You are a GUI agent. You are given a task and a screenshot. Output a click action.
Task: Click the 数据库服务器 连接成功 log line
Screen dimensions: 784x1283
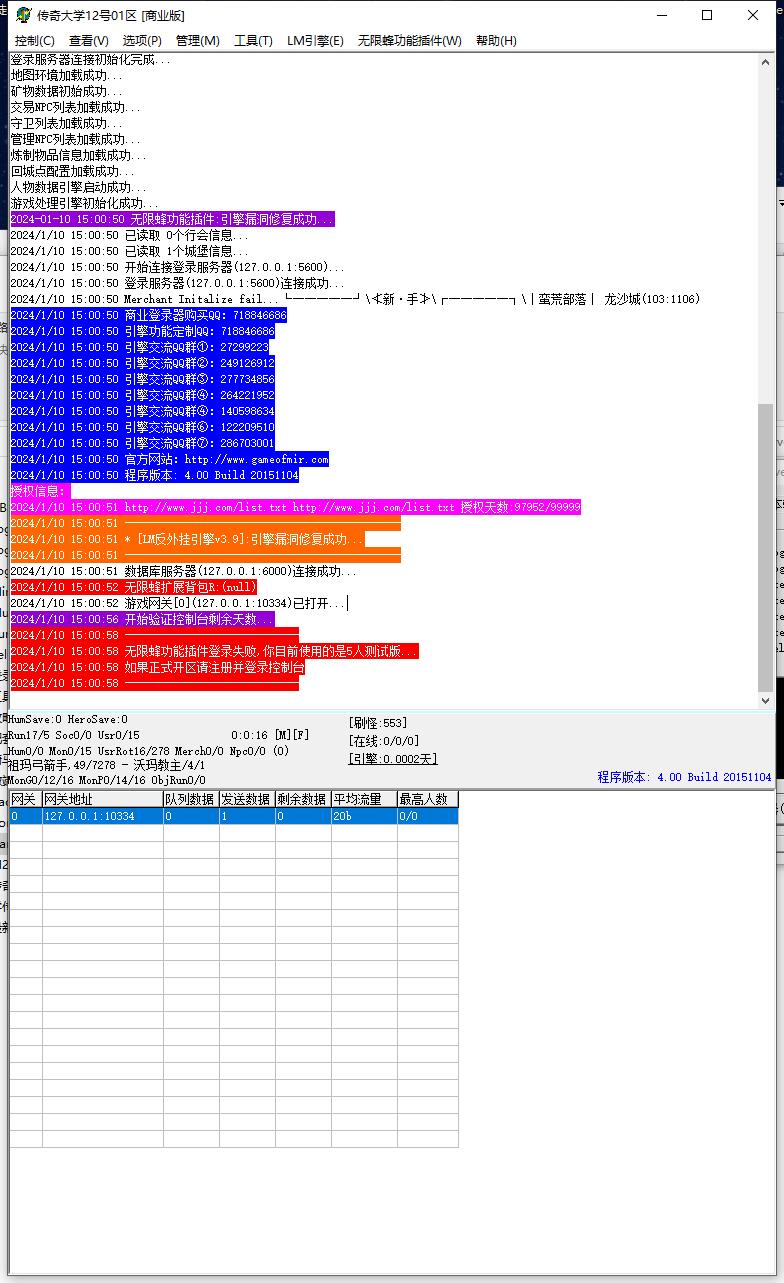183,571
